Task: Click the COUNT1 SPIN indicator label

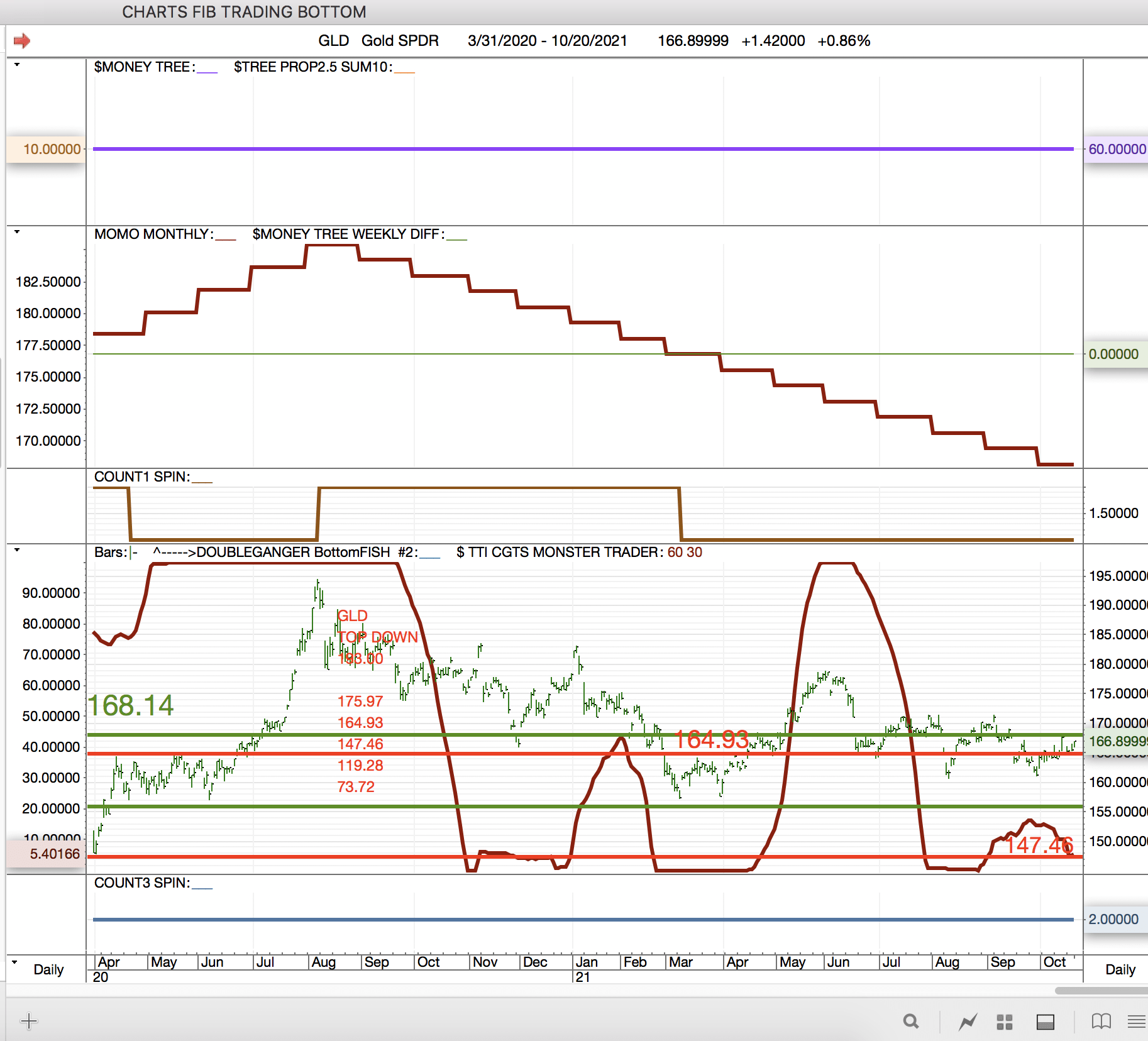Action: [x=141, y=477]
